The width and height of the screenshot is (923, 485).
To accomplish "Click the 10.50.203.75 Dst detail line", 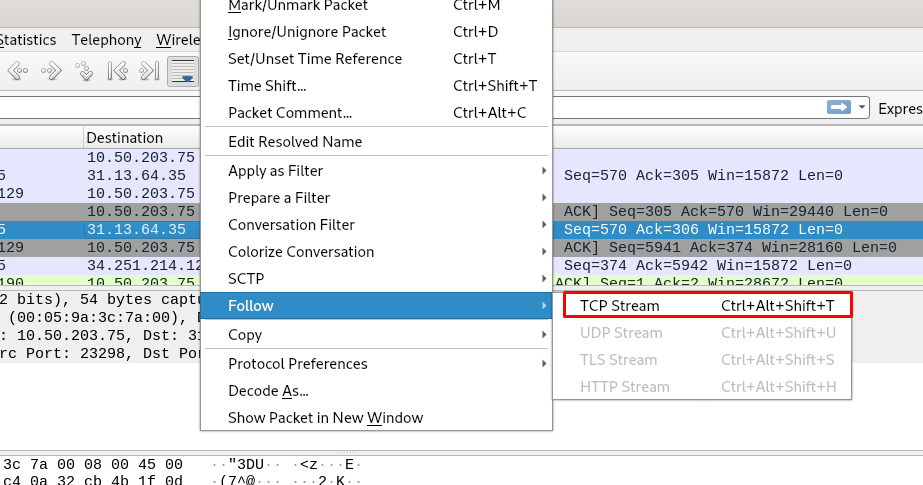I will click(x=100, y=335).
